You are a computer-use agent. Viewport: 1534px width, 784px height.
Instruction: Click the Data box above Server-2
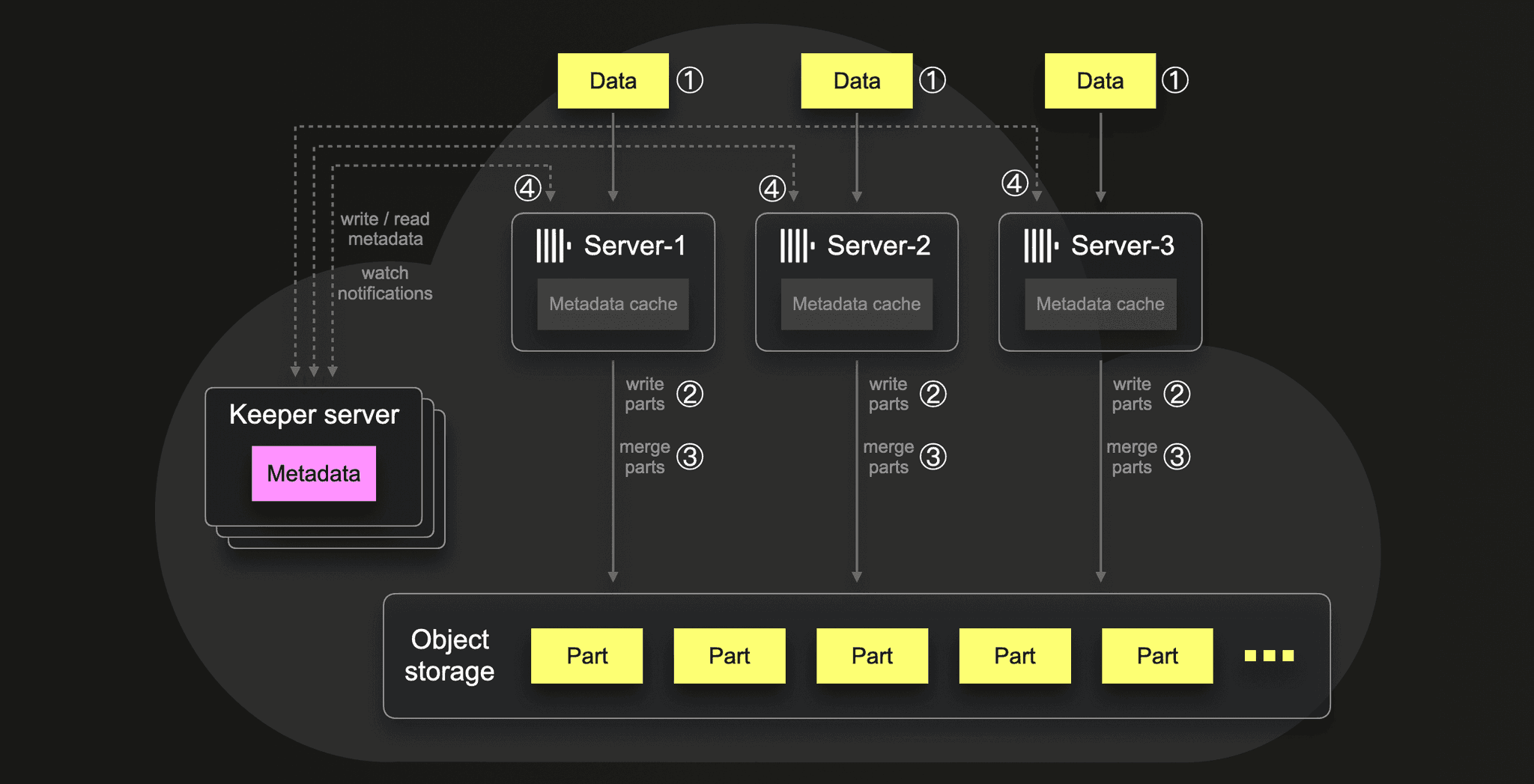[x=857, y=81]
